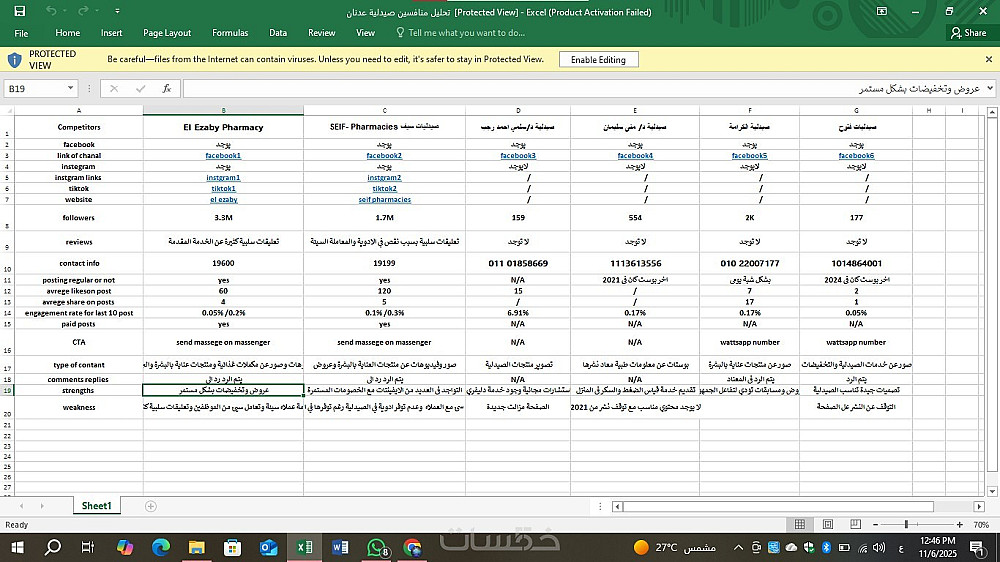Open the File menu
Image resolution: width=1000 pixels, height=562 pixels.
[21, 33]
